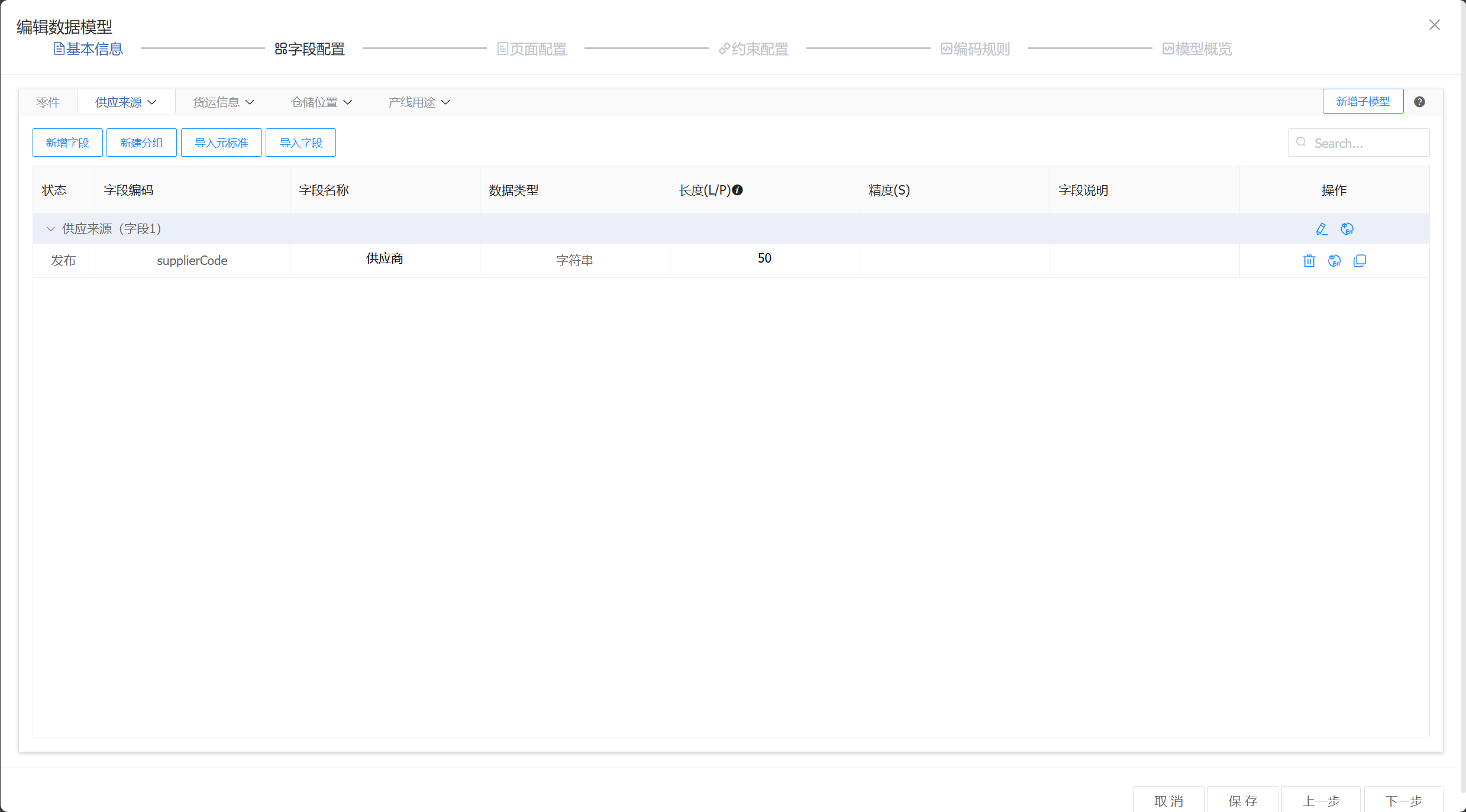Go to the 页面配置 step
This screenshot has width=1466, height=812.
(532, 49)
